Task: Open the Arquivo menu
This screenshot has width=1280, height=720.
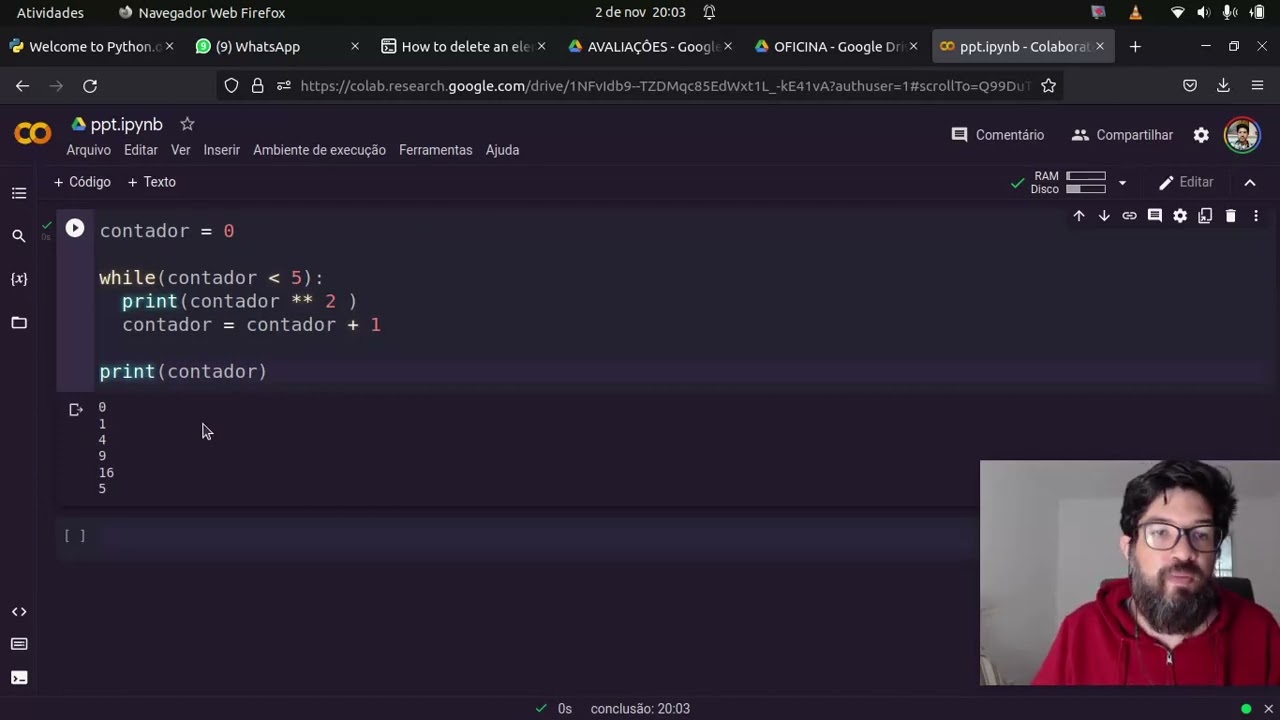Action: [88, 150]
